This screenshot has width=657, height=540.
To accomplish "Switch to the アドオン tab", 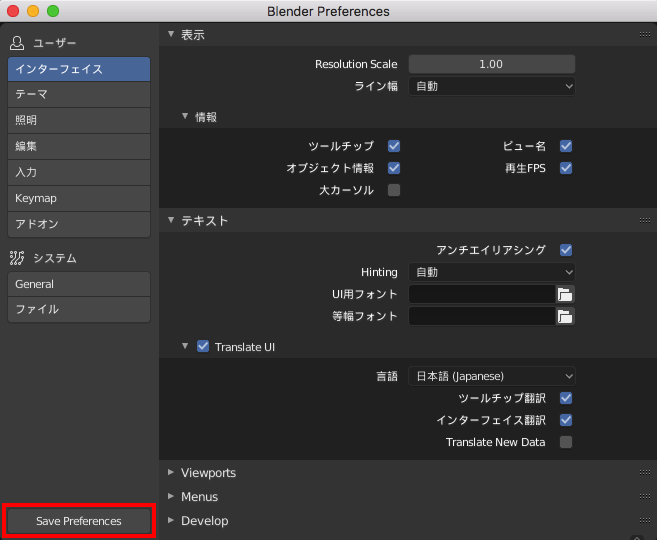I will click(x=79, y=225).
